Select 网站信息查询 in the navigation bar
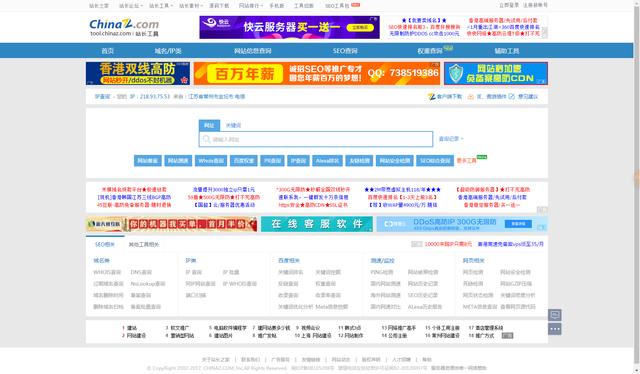 pyautogui.click(x=253, y=51)
